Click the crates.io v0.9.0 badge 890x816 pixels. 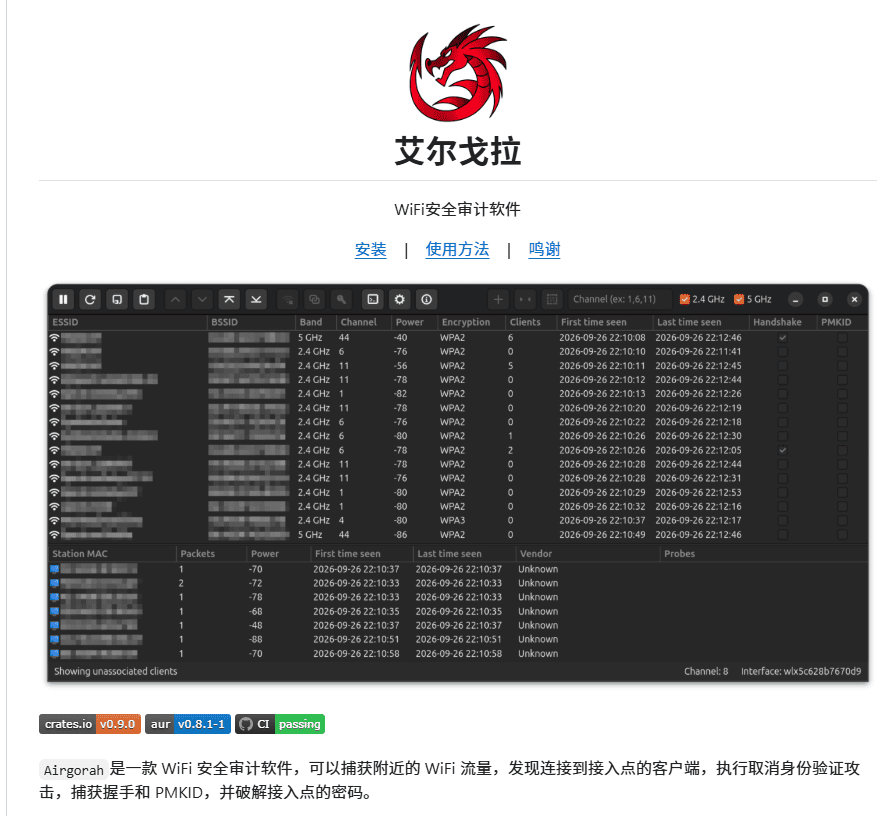coord(90,724)
